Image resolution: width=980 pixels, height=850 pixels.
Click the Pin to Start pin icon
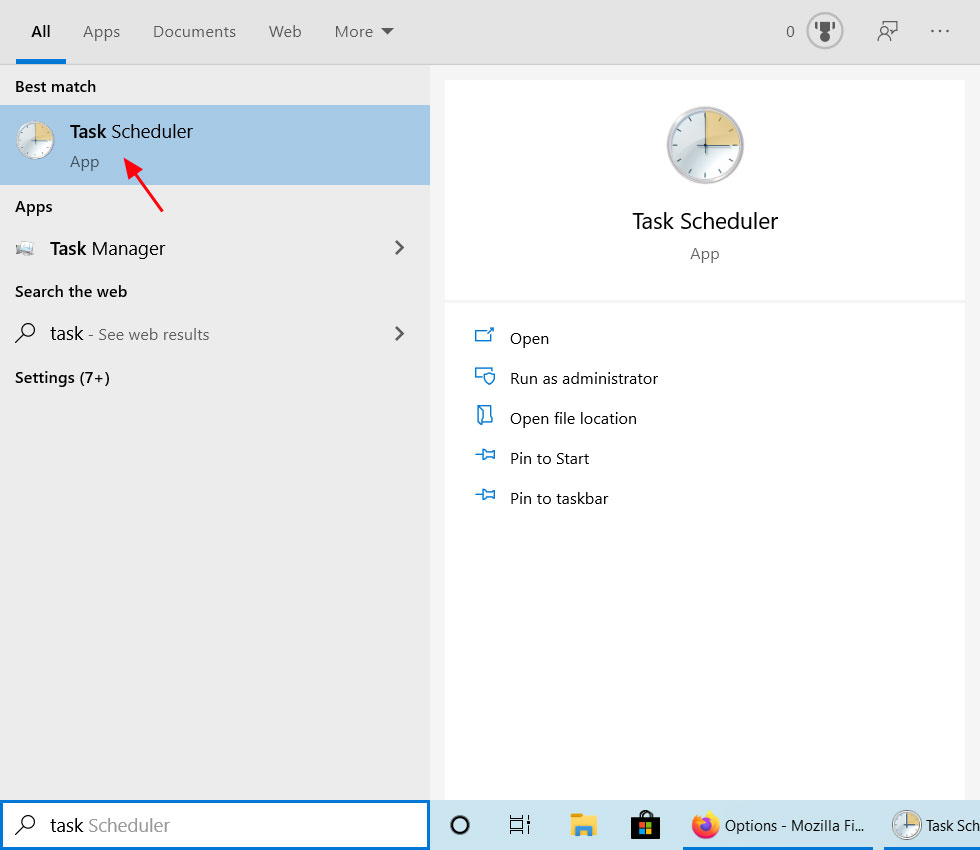pos(485,454)
